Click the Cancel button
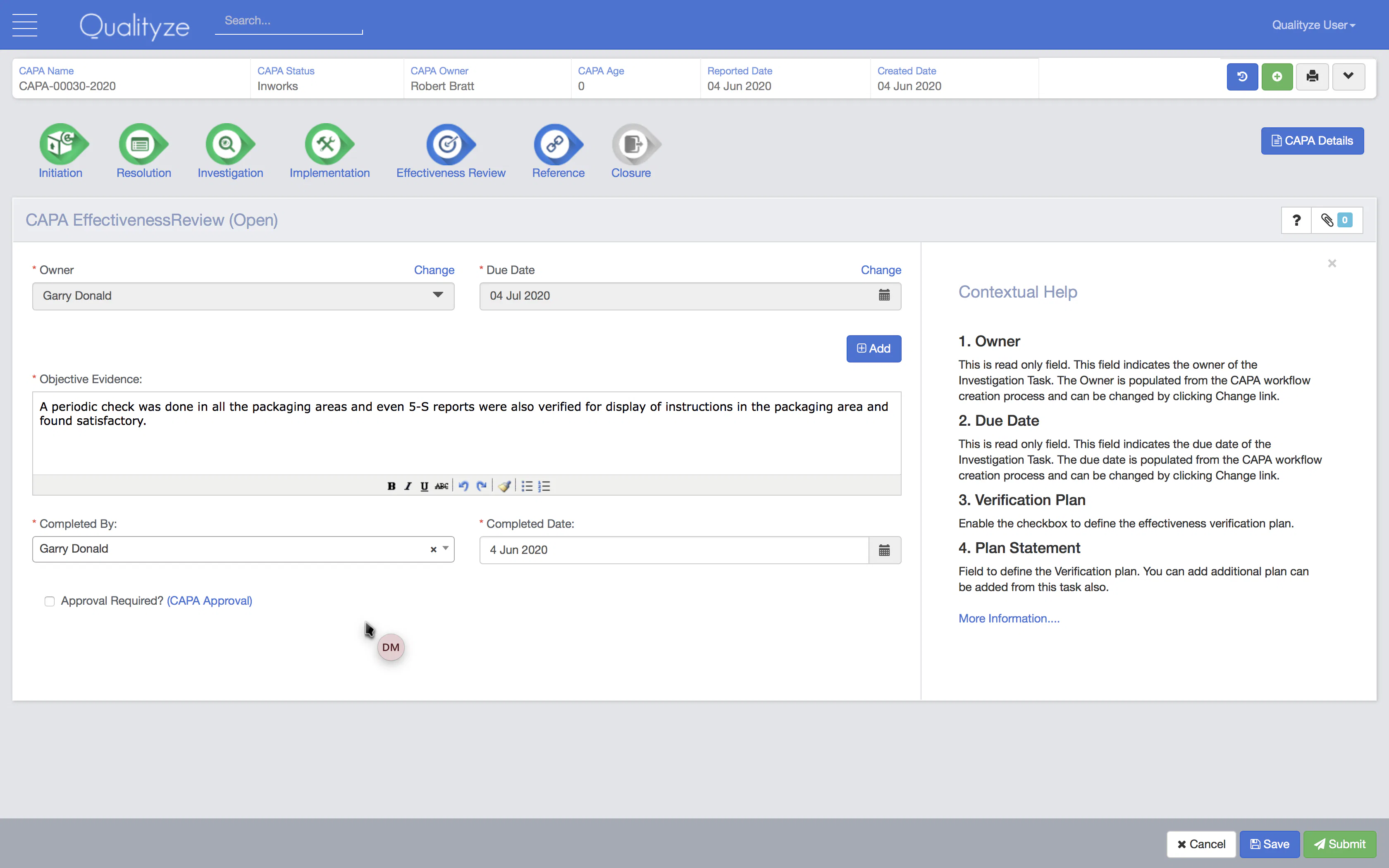This screenshot has height=868, width=1389. pyautogui.click(x=1201, y=844)
